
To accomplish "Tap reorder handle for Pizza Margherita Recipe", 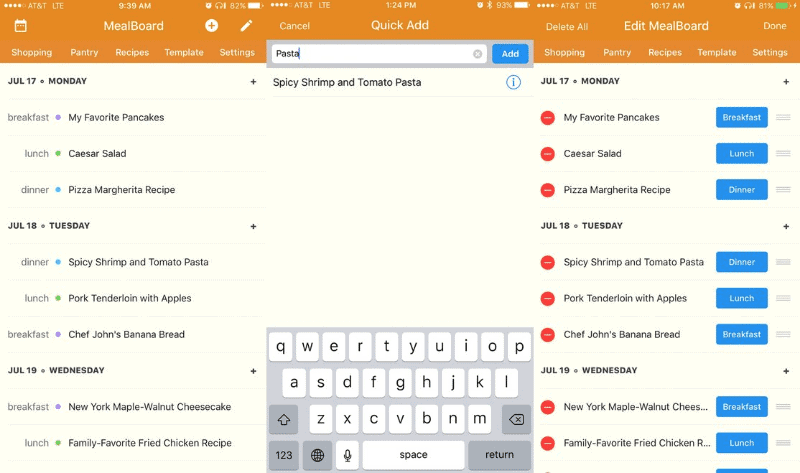I will click(x=783, y=189).
